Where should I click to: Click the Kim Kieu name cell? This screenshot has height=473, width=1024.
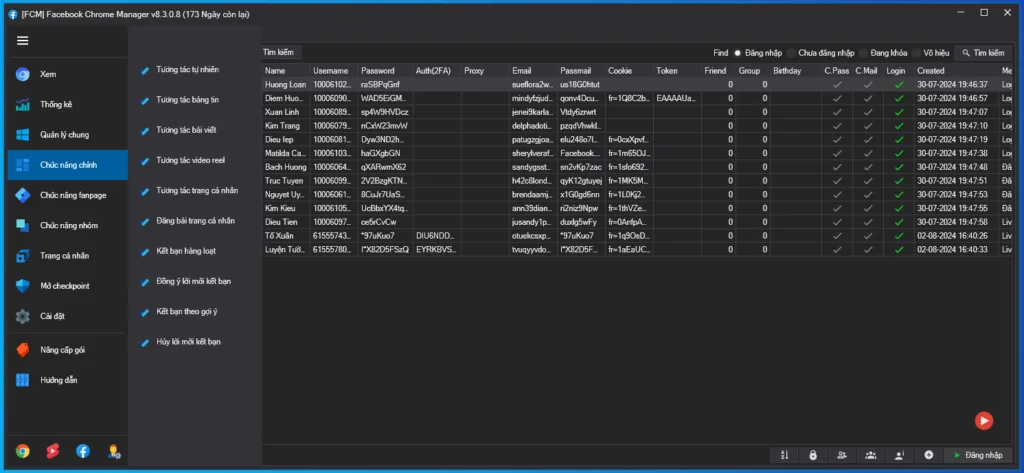pos(286,208)
